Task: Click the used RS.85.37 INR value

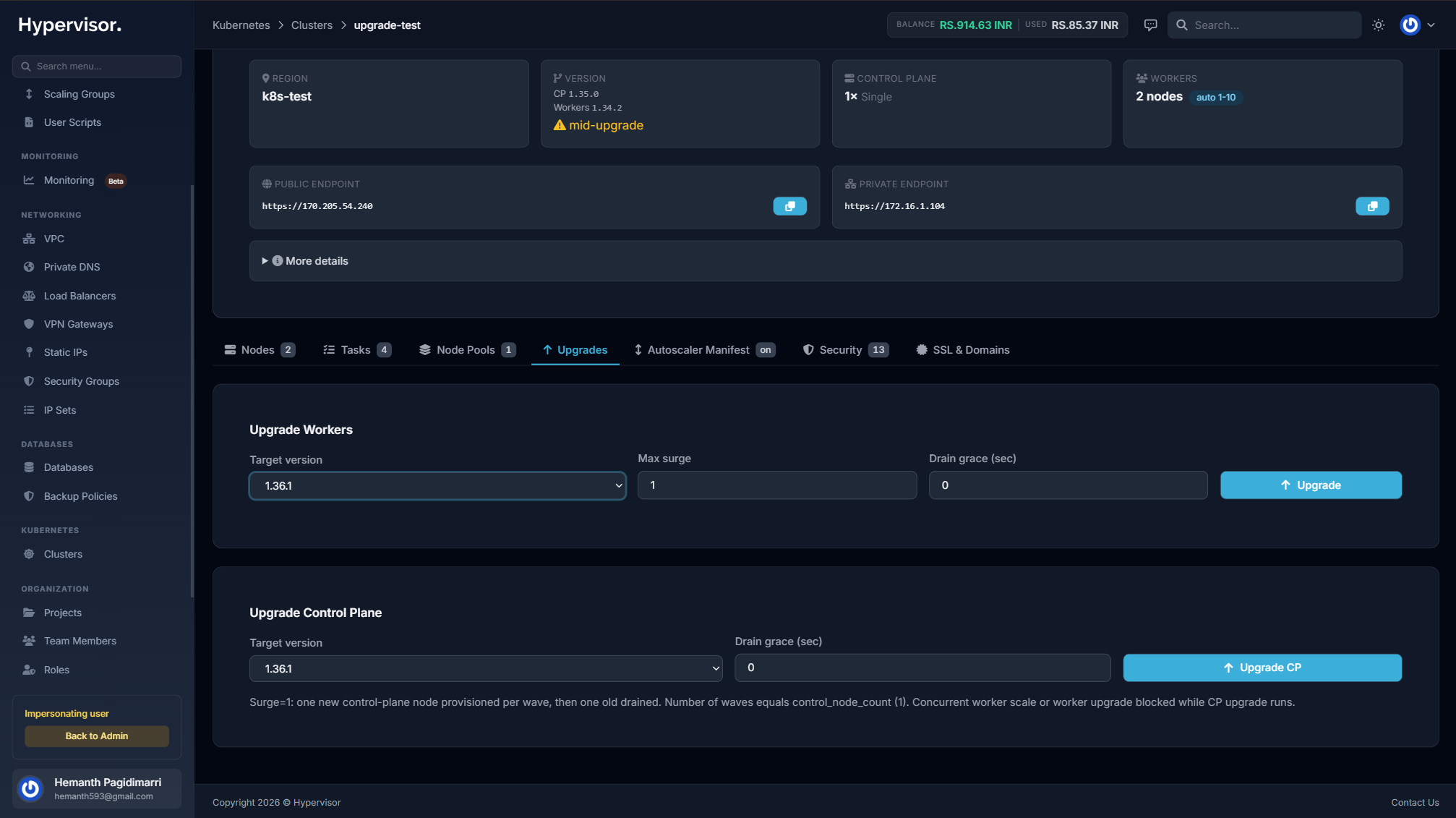Action: click(x=1084, y=25)
